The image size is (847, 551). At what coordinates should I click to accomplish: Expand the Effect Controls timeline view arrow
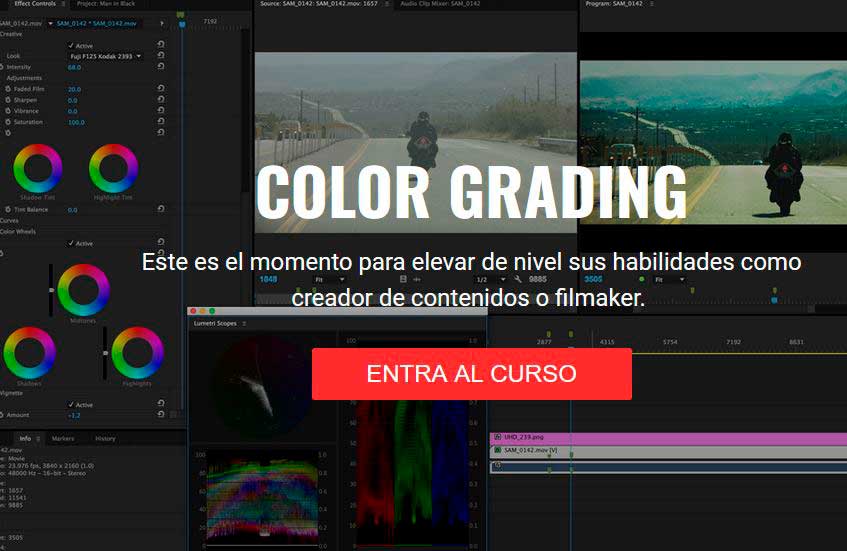(162, 24)
